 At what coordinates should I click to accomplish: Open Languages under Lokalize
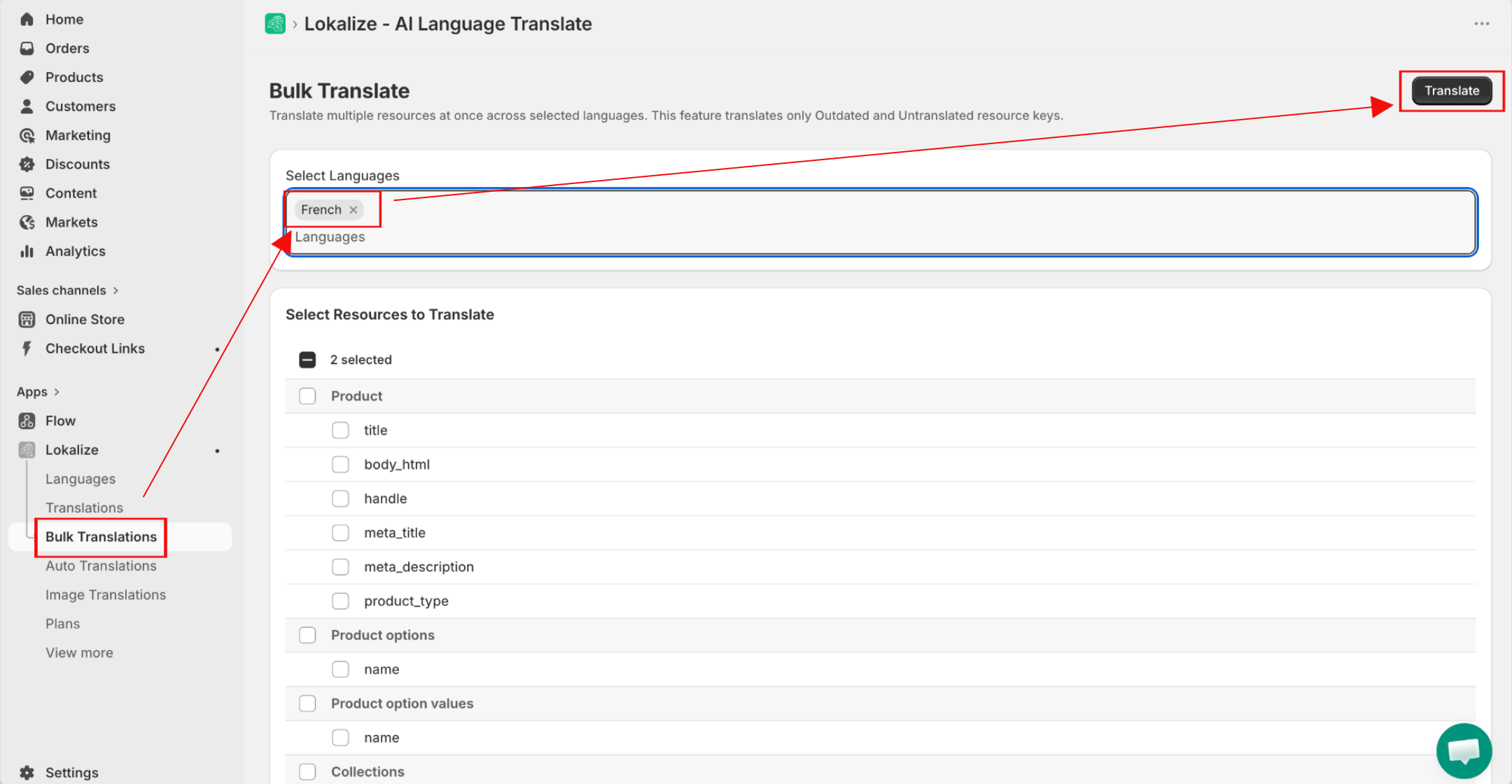(80, 479)
